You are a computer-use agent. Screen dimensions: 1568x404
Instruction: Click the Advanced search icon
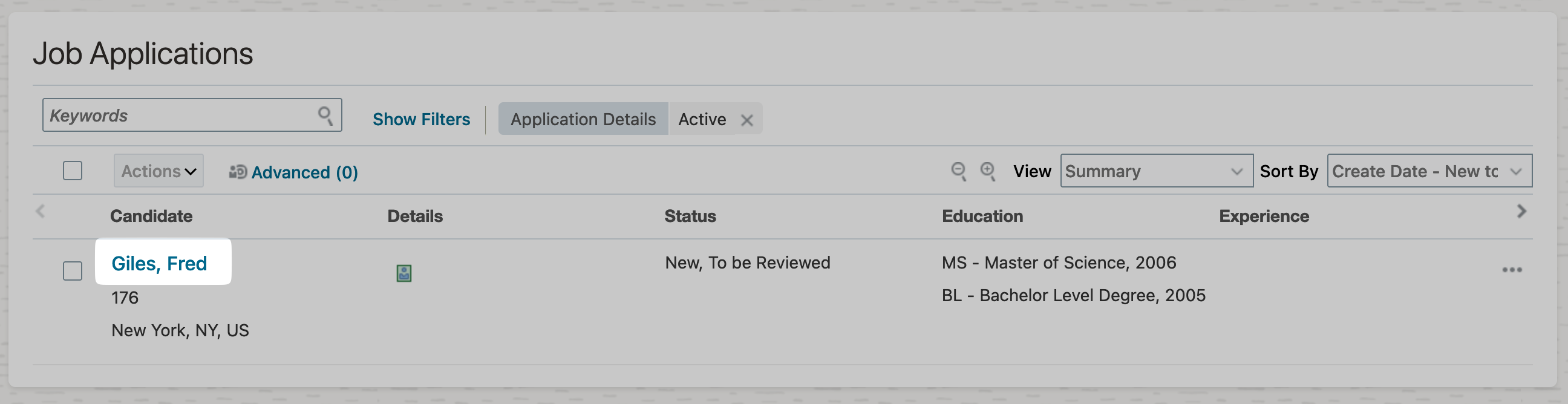point(237,172)
